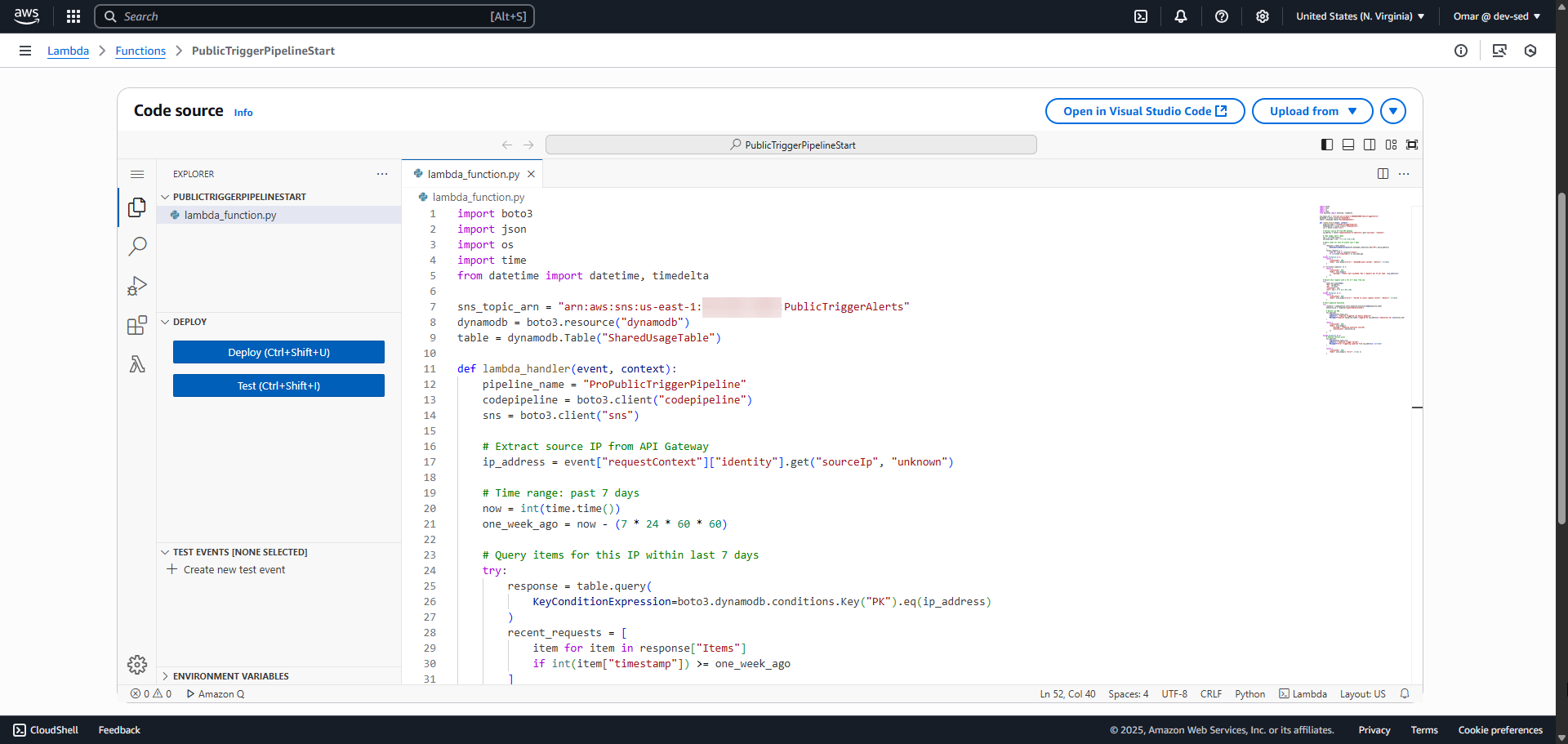
Task: Open editor More Actions ellipsis
Action: point(1404,173)
